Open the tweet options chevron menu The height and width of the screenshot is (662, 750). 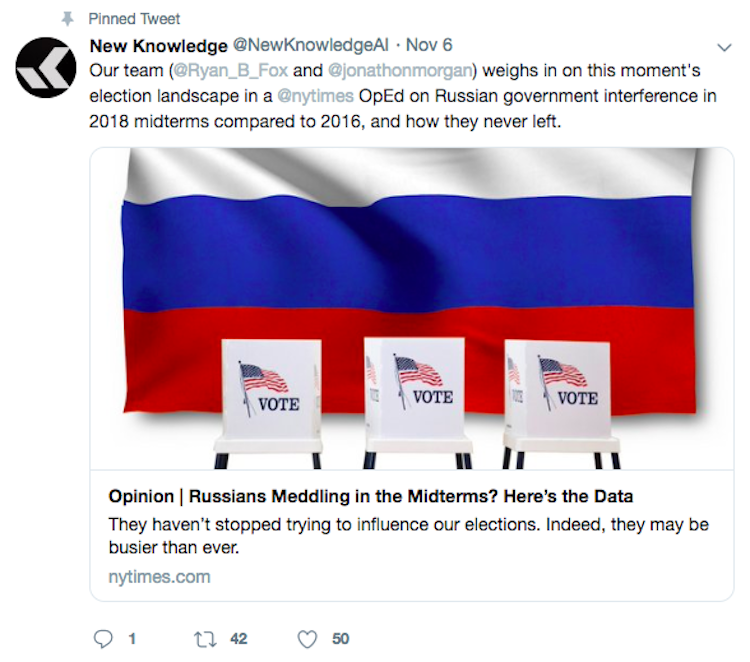725,47
